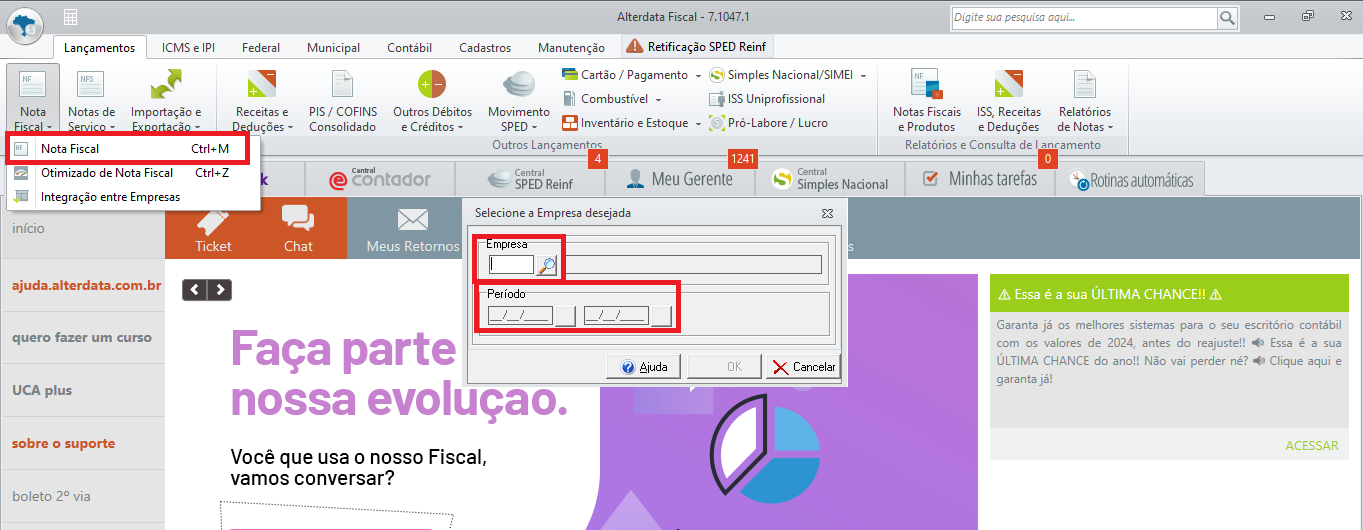Screen dimensions: 1363x530
Task: Click the início sidebar item
Action: coord(28,228)
